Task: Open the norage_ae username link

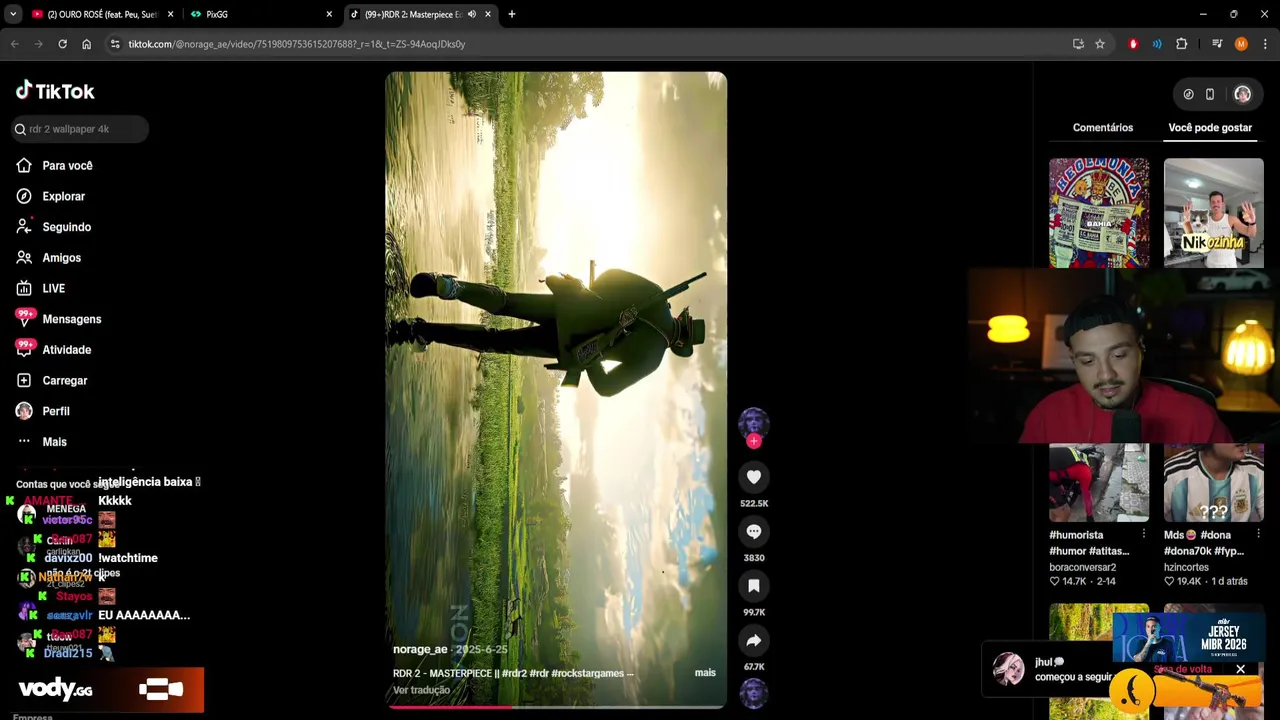Action: click(420, 650)
